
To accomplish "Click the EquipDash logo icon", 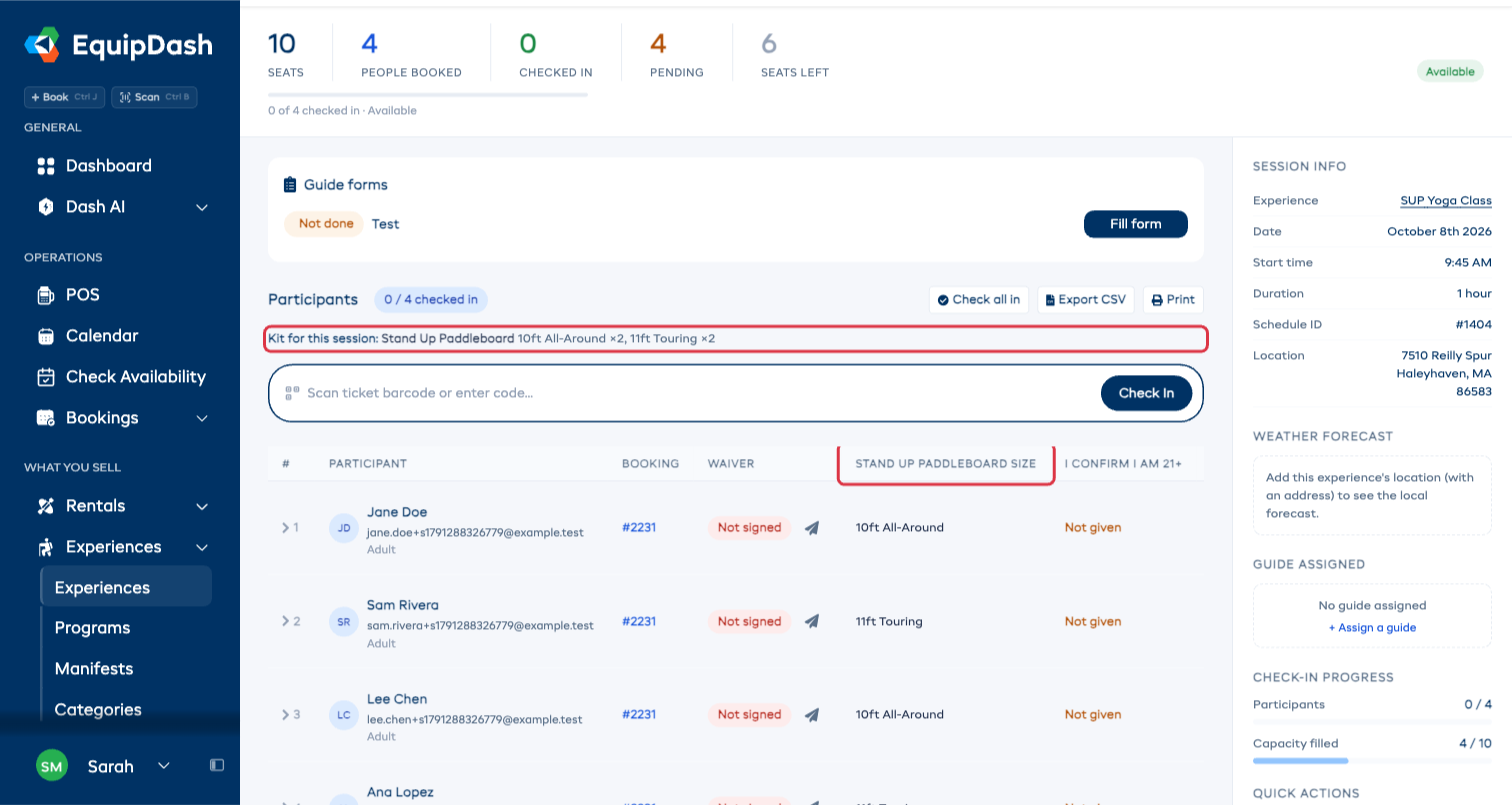I will [x=42, y=45].
